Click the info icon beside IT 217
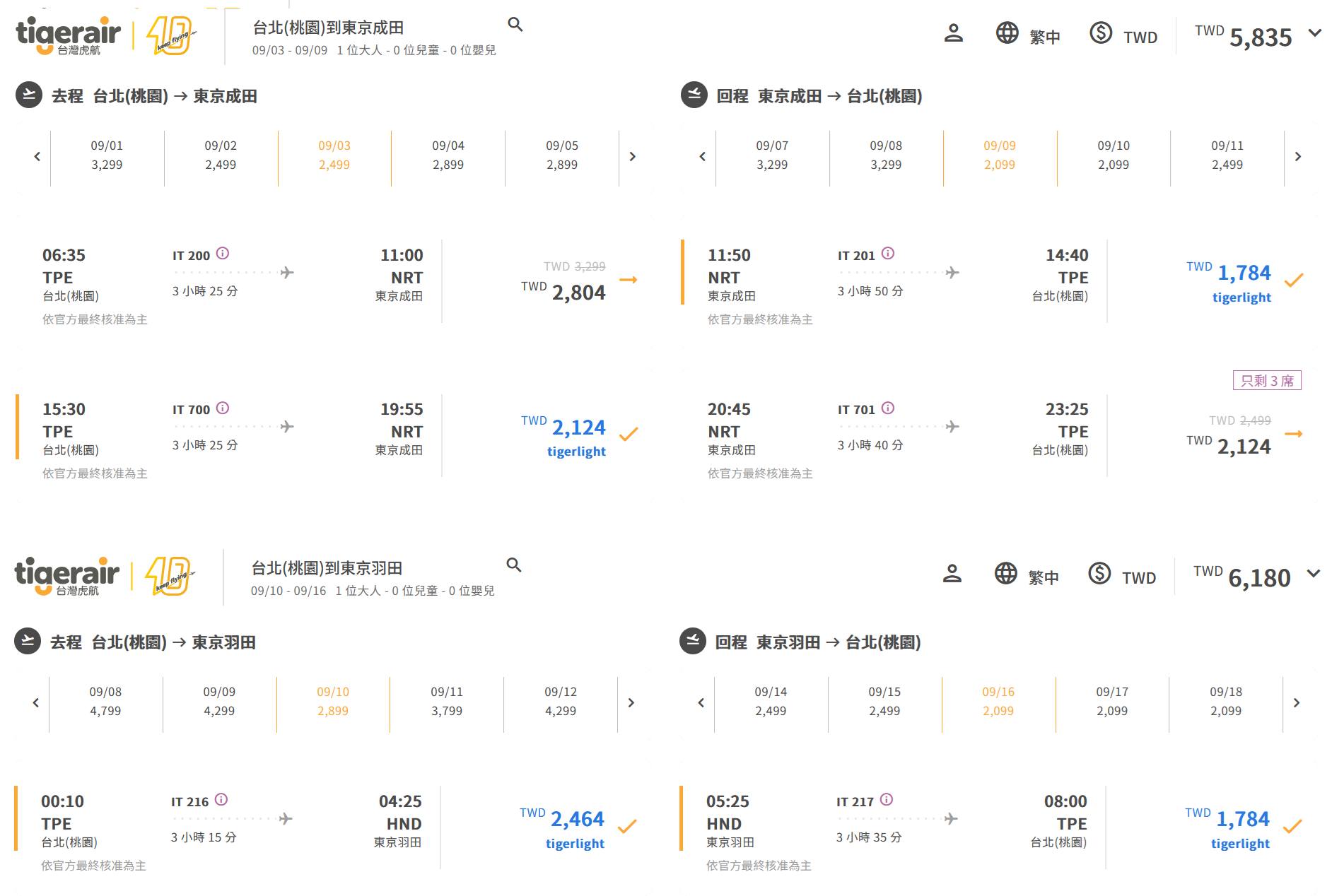This screenshot has width=1344, height=896. (887, 800)
